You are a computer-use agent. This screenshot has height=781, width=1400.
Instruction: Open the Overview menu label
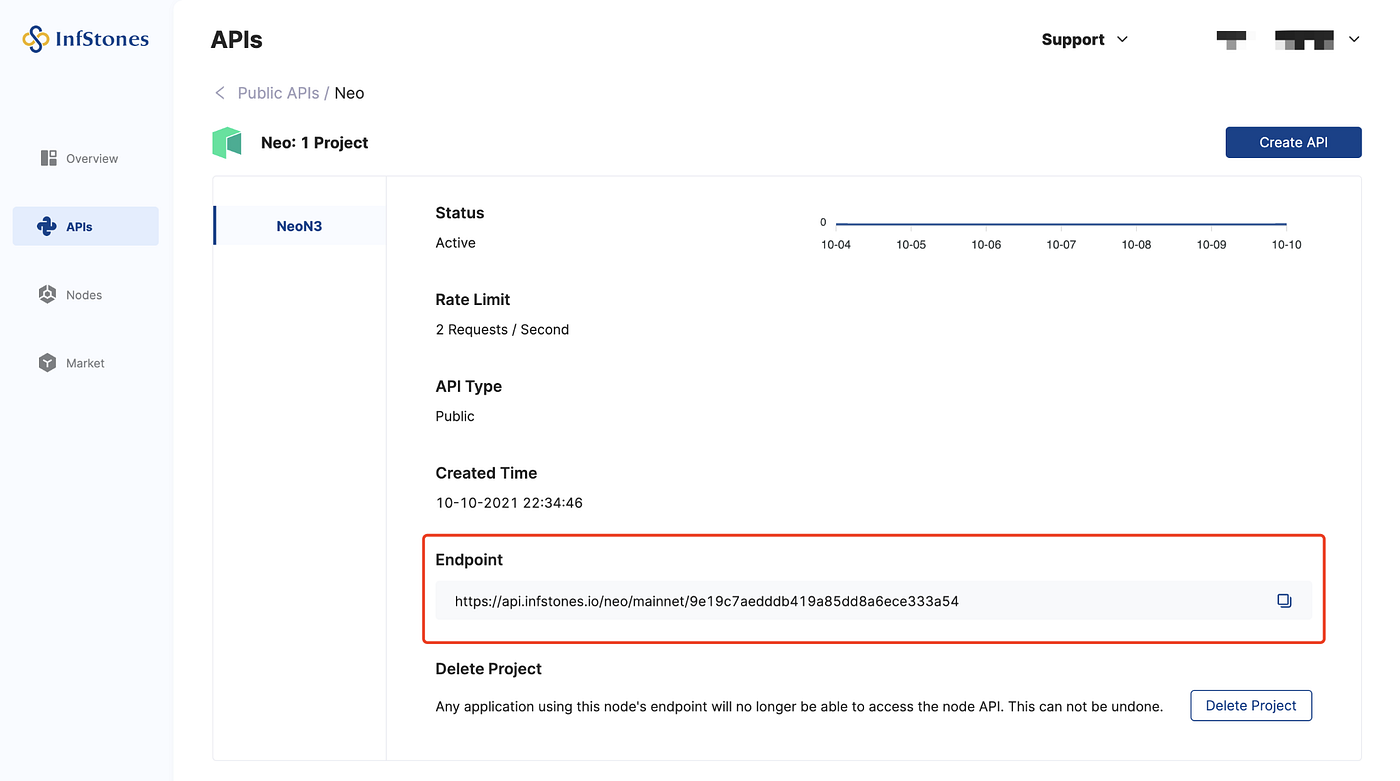[x=92, y=158]
